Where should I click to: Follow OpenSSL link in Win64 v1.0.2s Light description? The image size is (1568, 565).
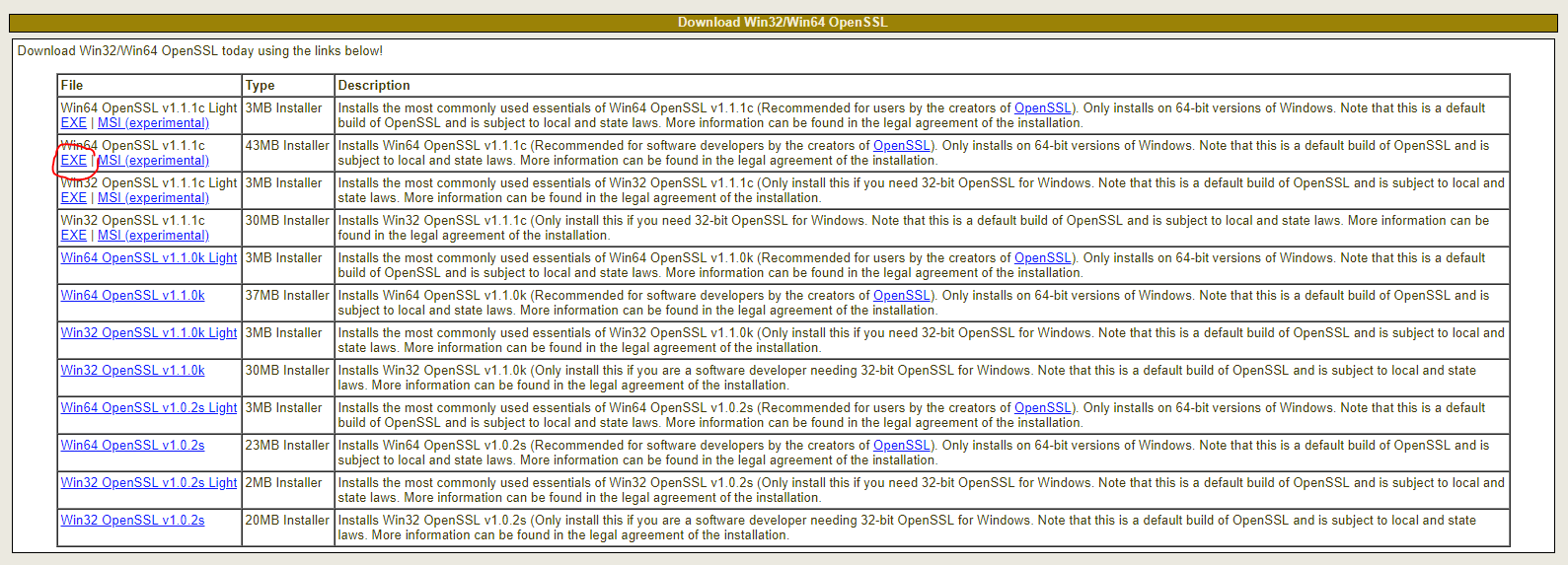1043,408
